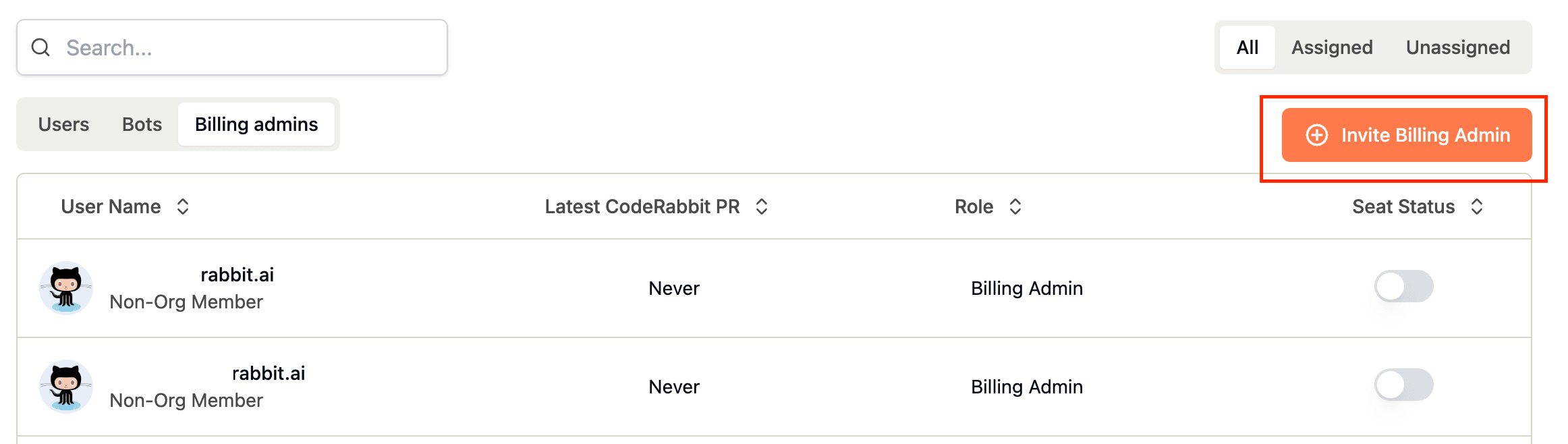Switch to the Users tab
The image size is (1568, 444).
click(x=63, y=124)
